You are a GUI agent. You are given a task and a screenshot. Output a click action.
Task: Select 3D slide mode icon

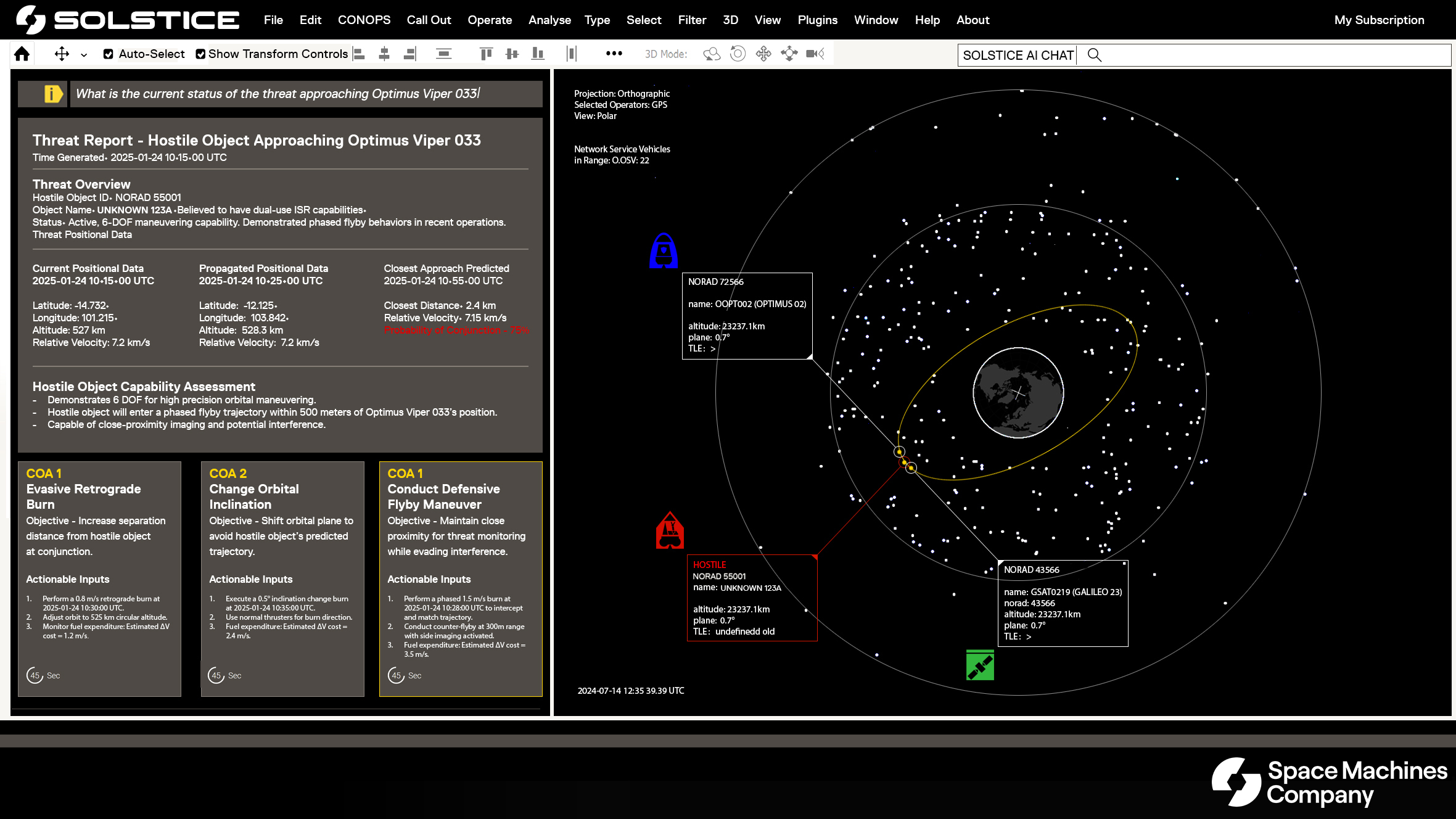click(x=789, y=54)
